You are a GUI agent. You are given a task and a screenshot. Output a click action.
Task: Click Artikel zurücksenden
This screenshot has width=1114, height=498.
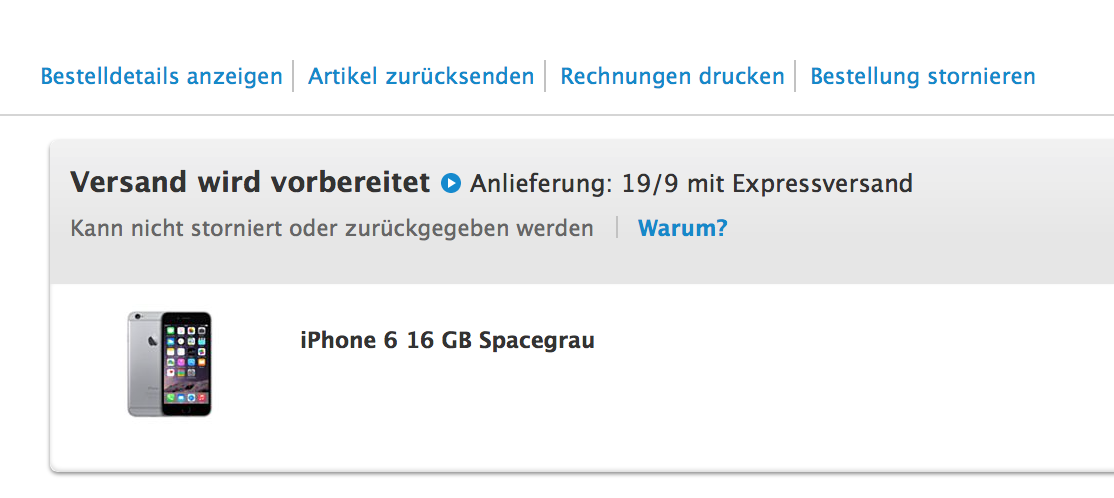click(x=421, y=76)
